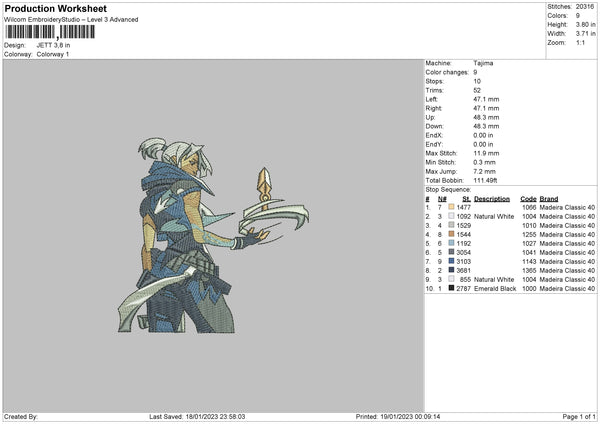
Task: Click the Total Bobbin value '111.49ft'
Action: (485, 180)
